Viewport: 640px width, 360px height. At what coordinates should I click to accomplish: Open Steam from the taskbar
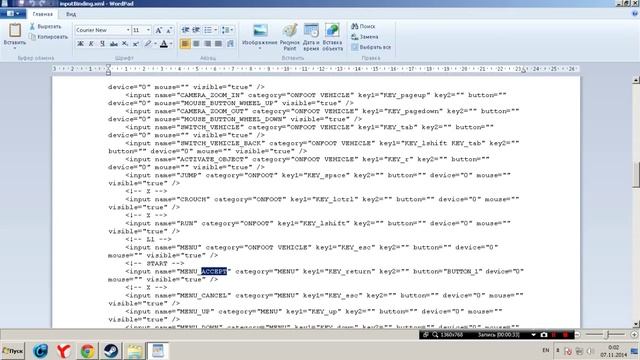(x=110, y=351)
